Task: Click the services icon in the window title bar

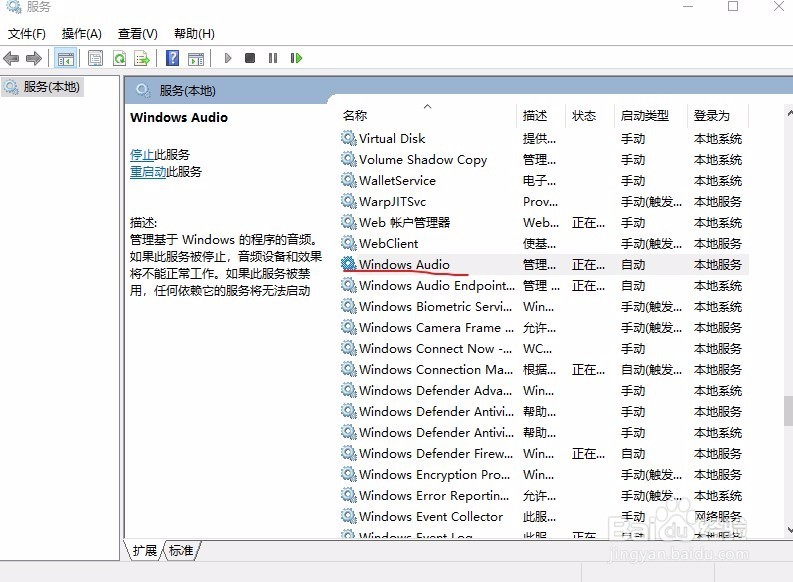Action: pos(14,7)
